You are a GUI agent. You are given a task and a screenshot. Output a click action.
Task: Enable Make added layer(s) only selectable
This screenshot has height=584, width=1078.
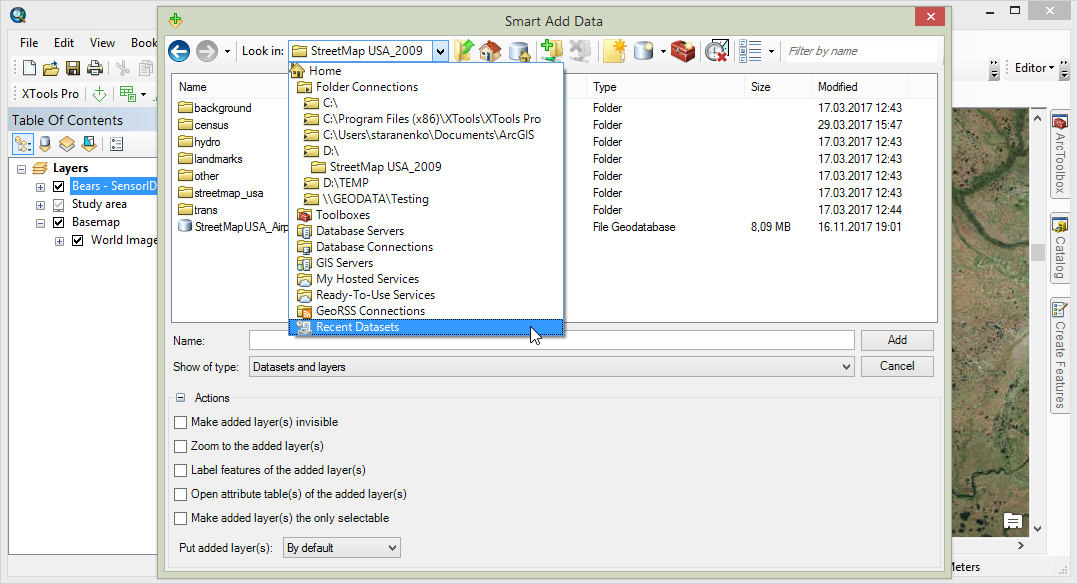[181, 519]
